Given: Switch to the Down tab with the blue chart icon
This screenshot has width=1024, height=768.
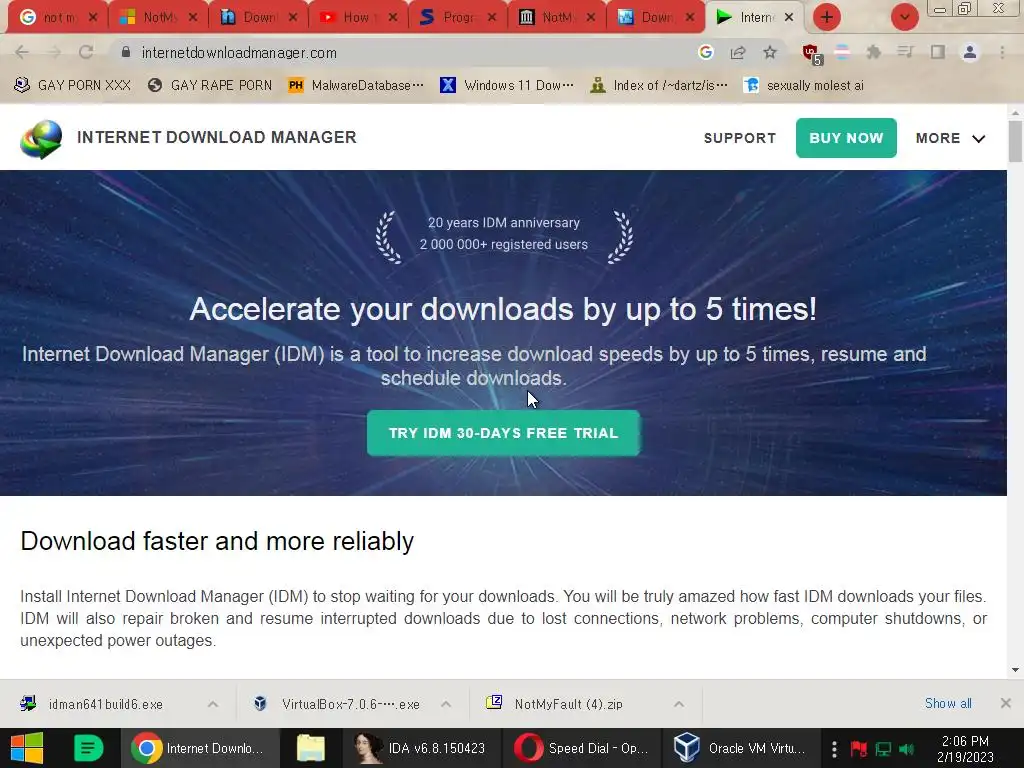Looking at the screenshot, I should (655, 18).
